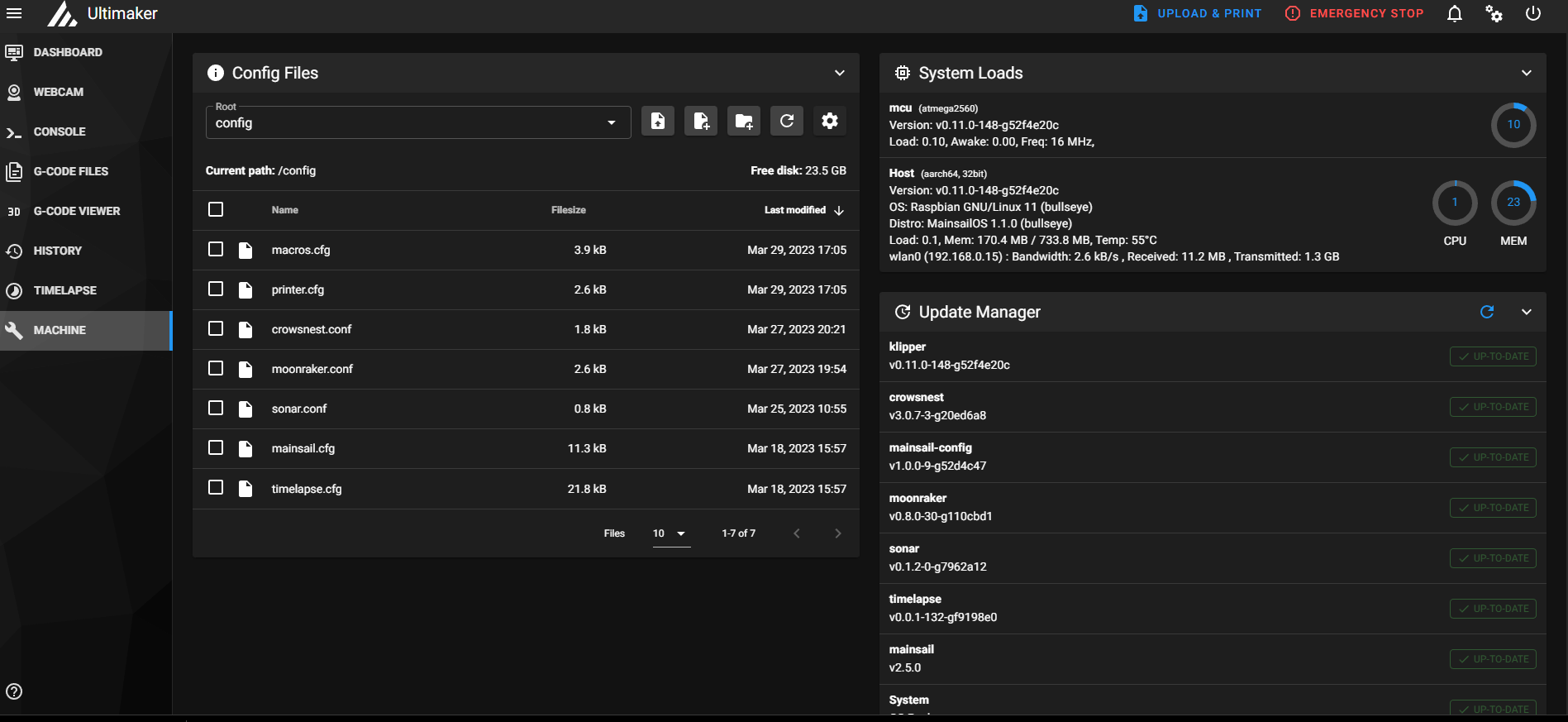1568x722 pixels.
Task: Click the upload file icon
Action: click(x=658, y=122)
